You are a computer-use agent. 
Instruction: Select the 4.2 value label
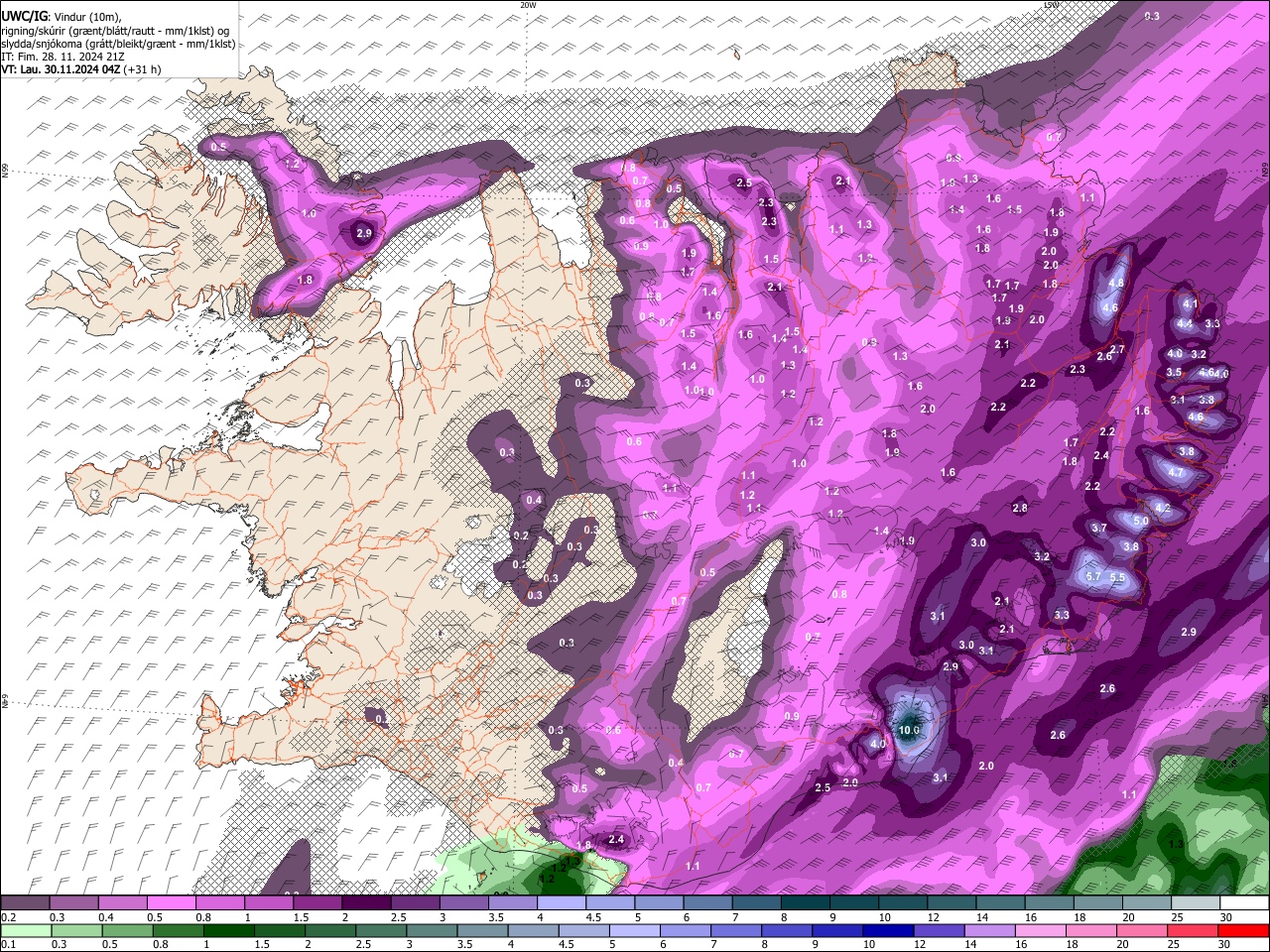[1164, 507]
